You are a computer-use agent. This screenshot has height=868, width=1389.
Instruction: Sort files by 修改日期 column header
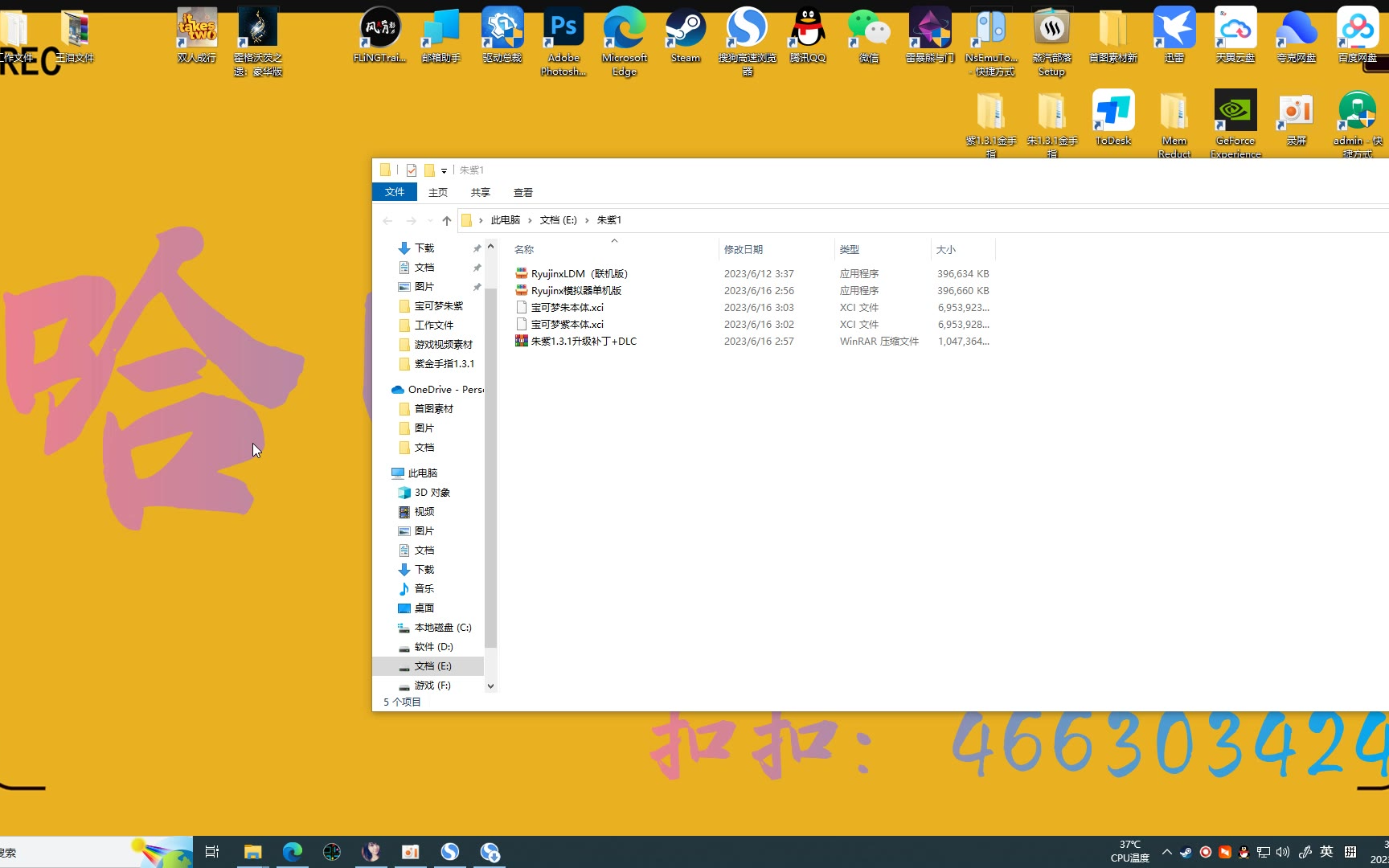click(x=744, y=250)
